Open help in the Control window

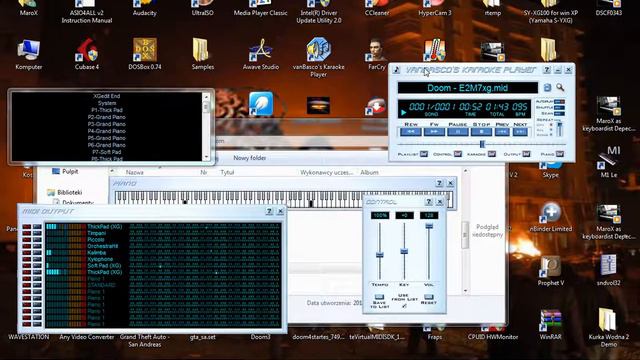pos(429,202)
